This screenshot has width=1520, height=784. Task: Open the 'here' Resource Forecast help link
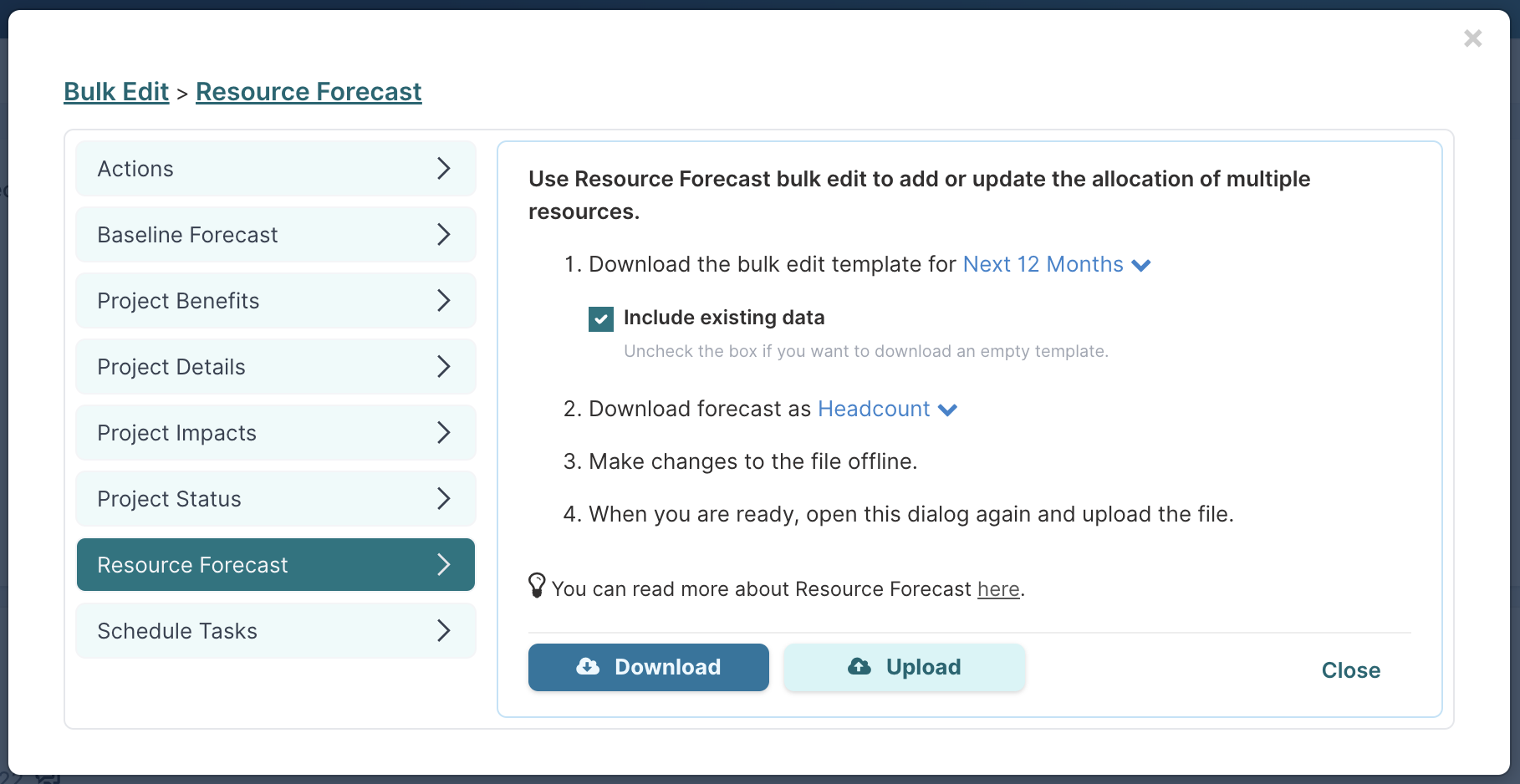click(x=998, y=589)
